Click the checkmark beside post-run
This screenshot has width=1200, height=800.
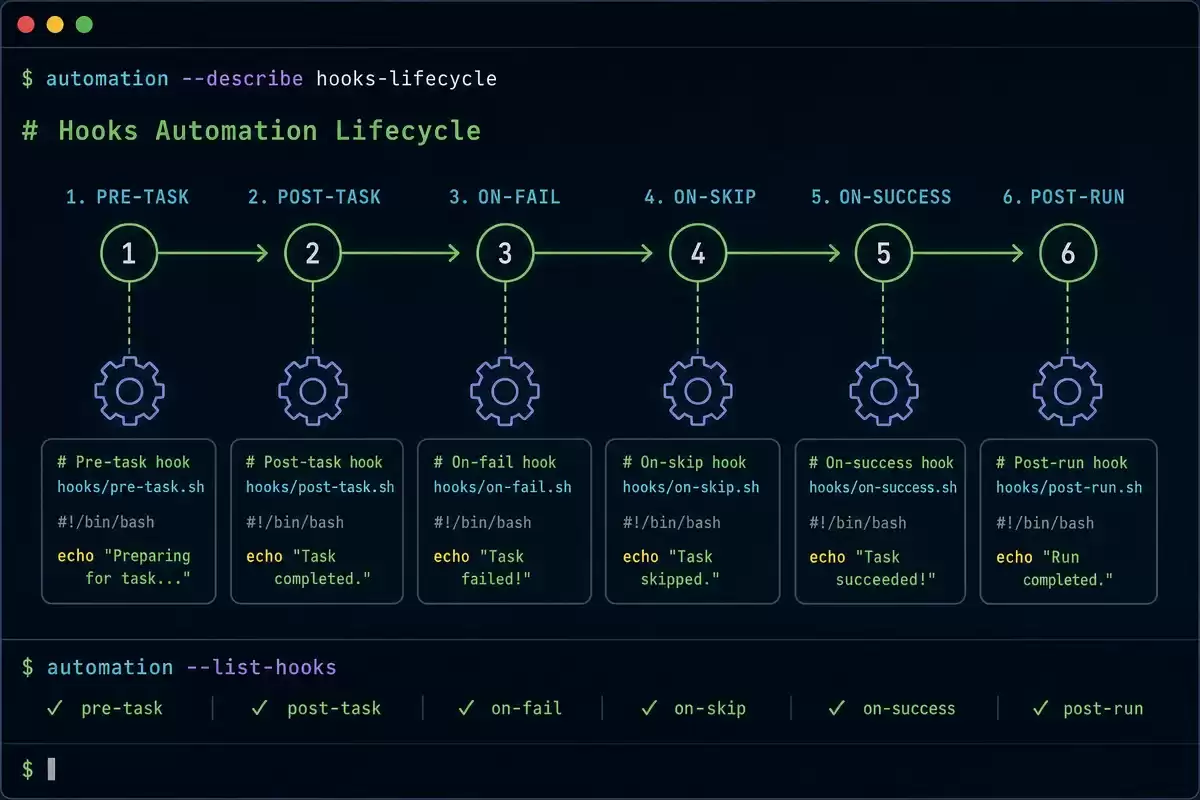click(1040, 708)
